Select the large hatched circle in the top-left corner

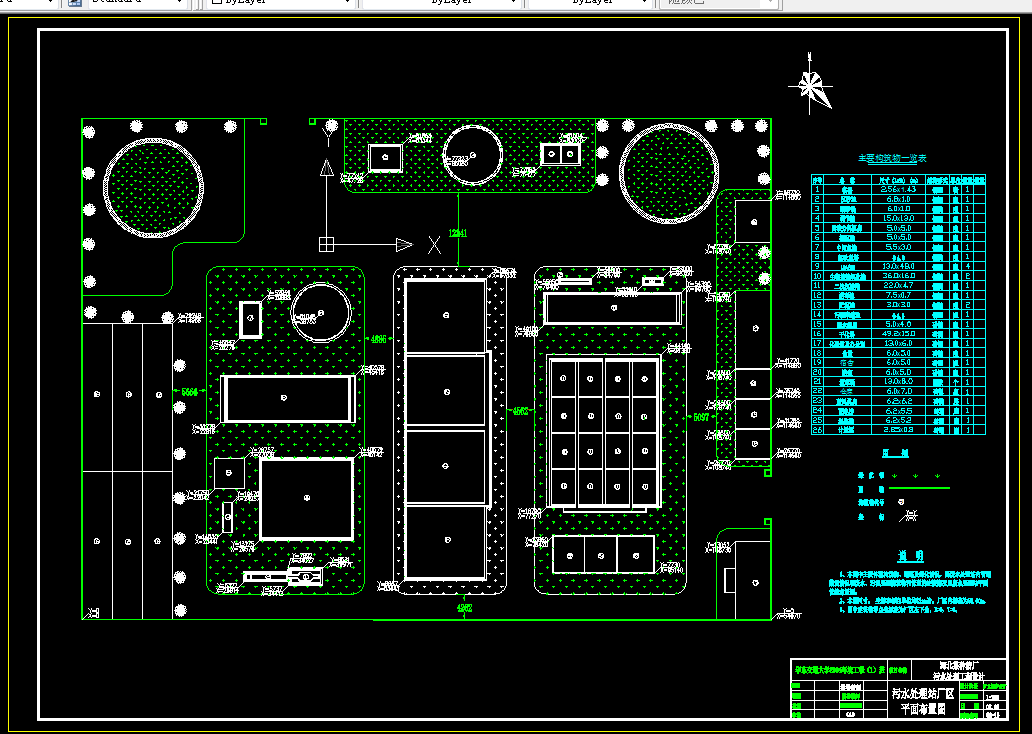coord(153,188)
